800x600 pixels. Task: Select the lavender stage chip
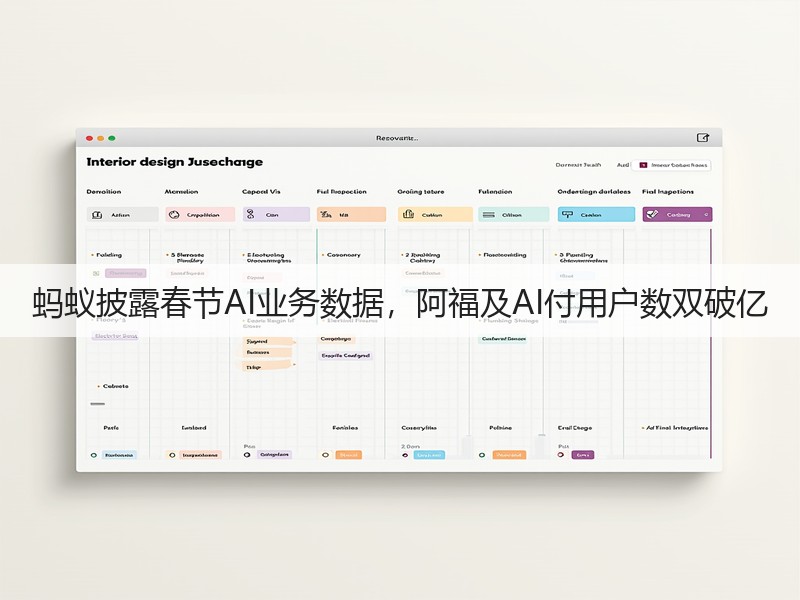click(x=276, y=215)
